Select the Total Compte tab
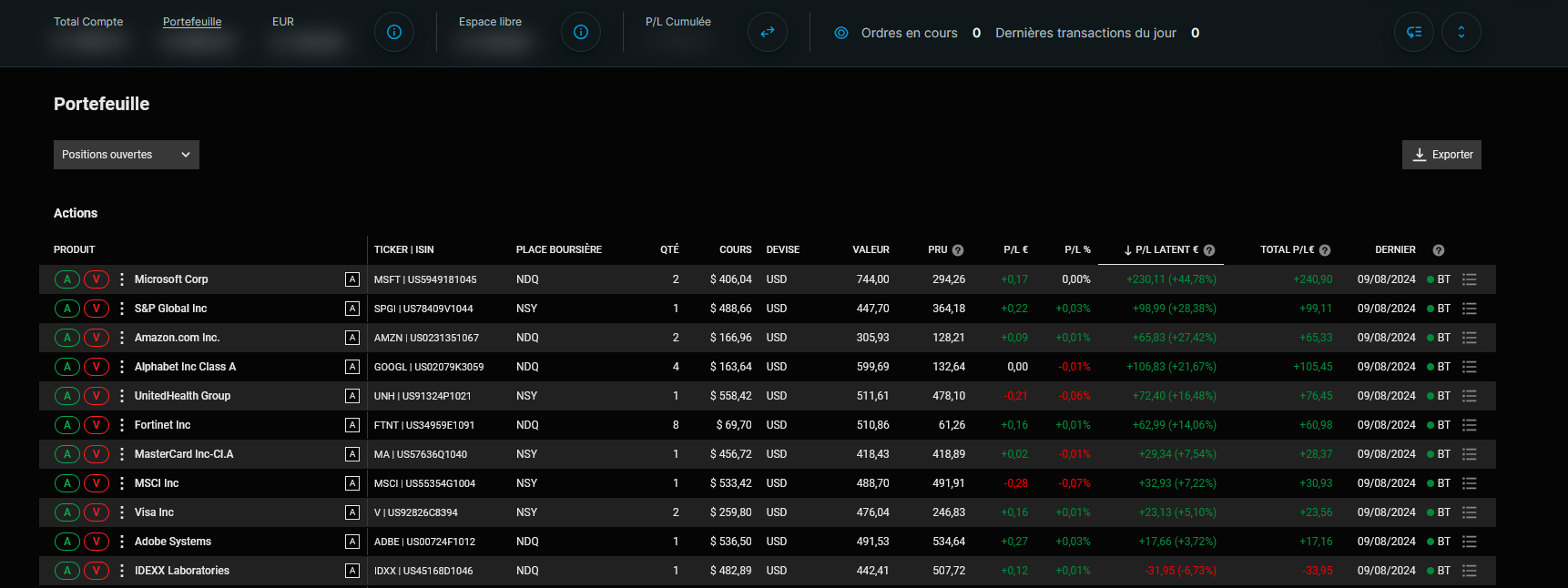The width and height of the screenshot is (1568, 588). tap(88, 22)
